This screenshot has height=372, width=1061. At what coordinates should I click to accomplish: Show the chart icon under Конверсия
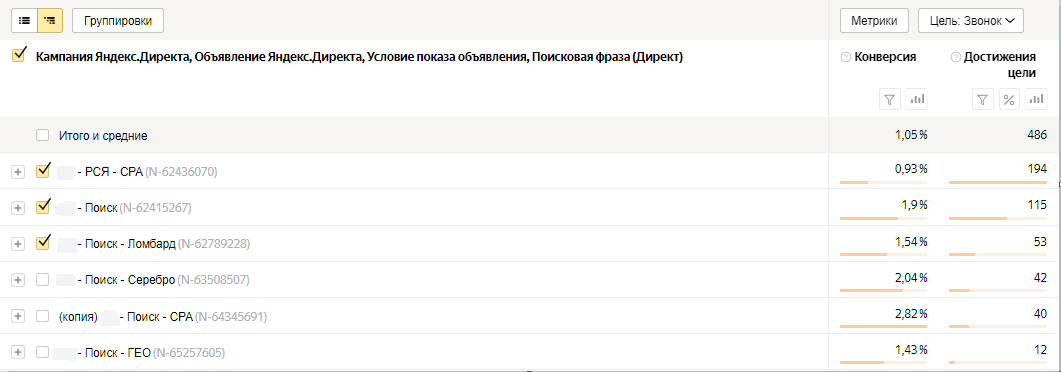point(917,100)
